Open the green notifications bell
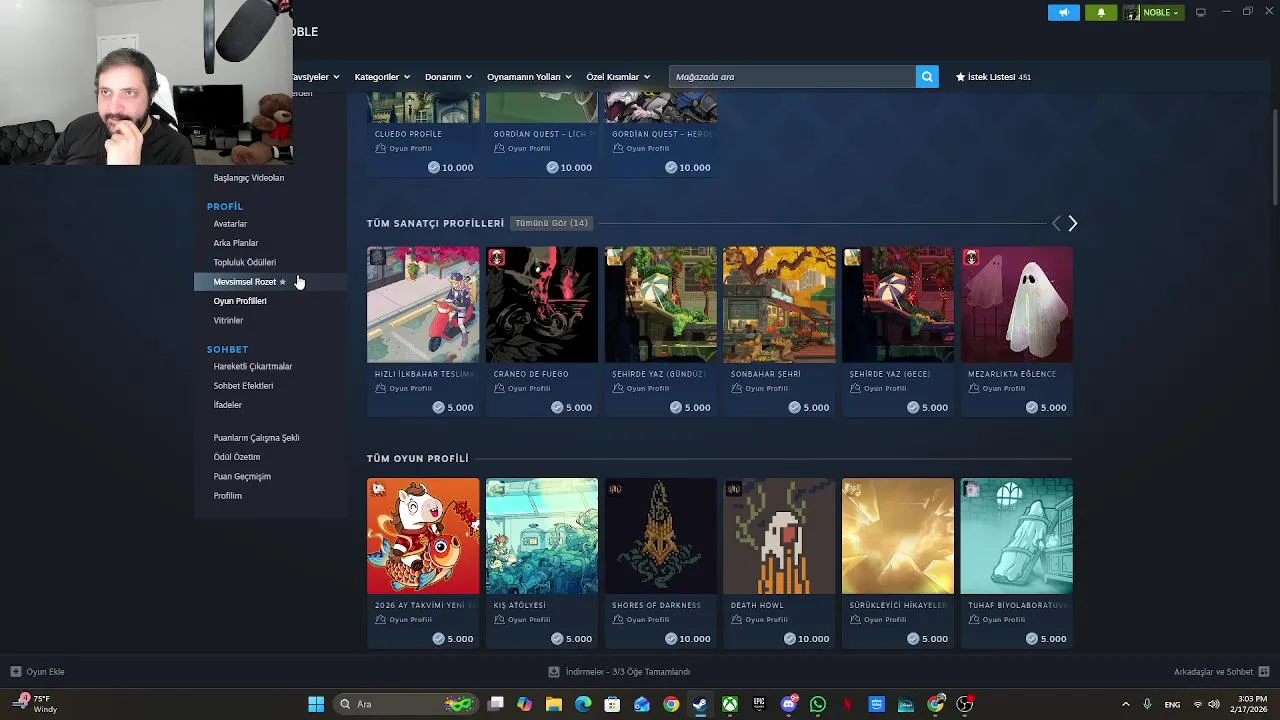This screenshot has height=720, width=1280. click(x=1101, y=12)
